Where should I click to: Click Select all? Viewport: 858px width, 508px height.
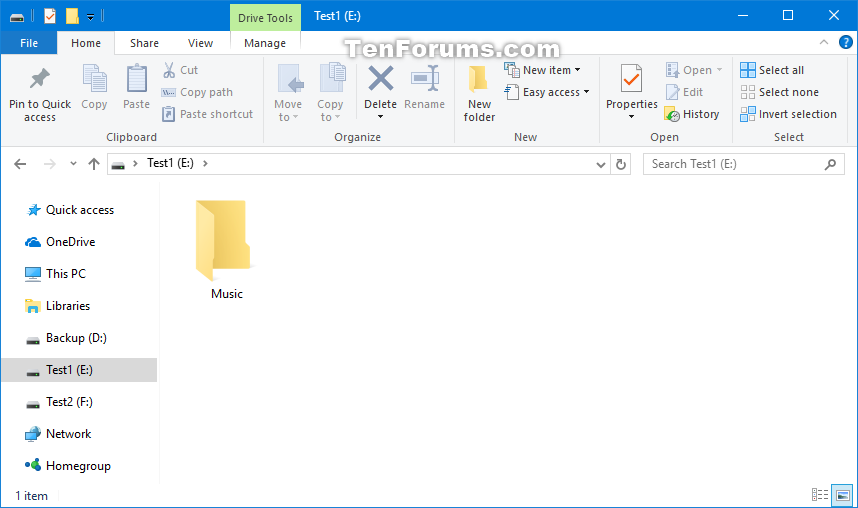click(x=772, y=70)
